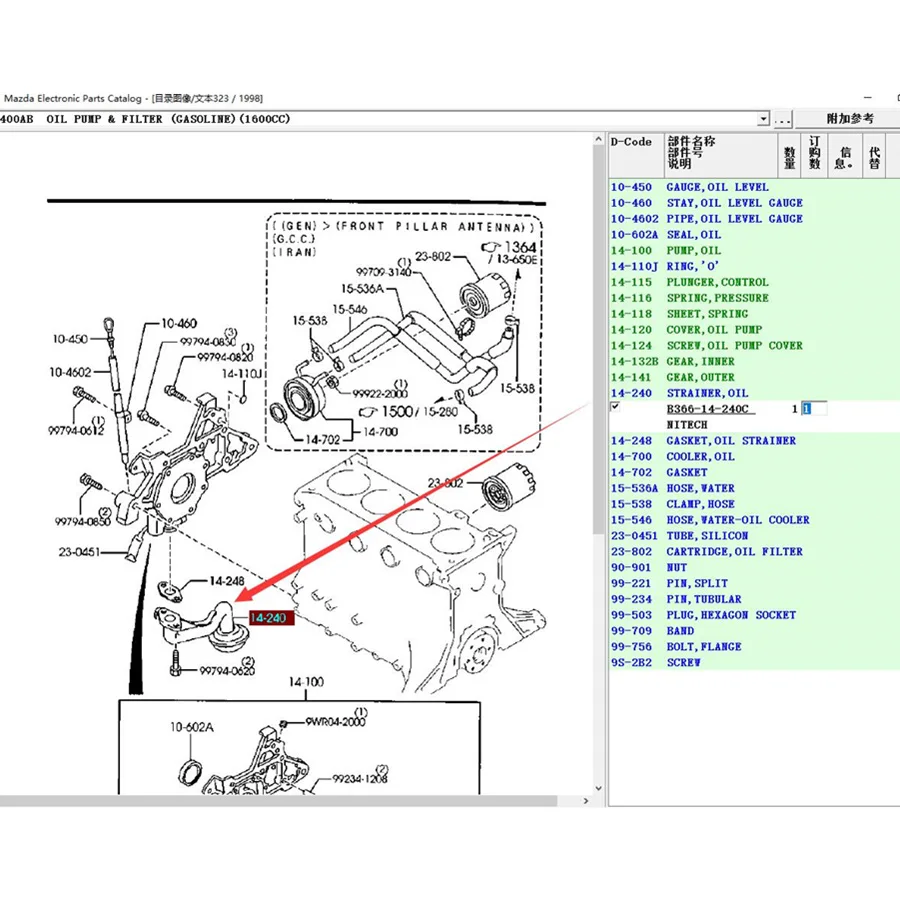
Task: Select row 14-115 PLUNGER, CONTROL
Action: click(x=754, y=282)
